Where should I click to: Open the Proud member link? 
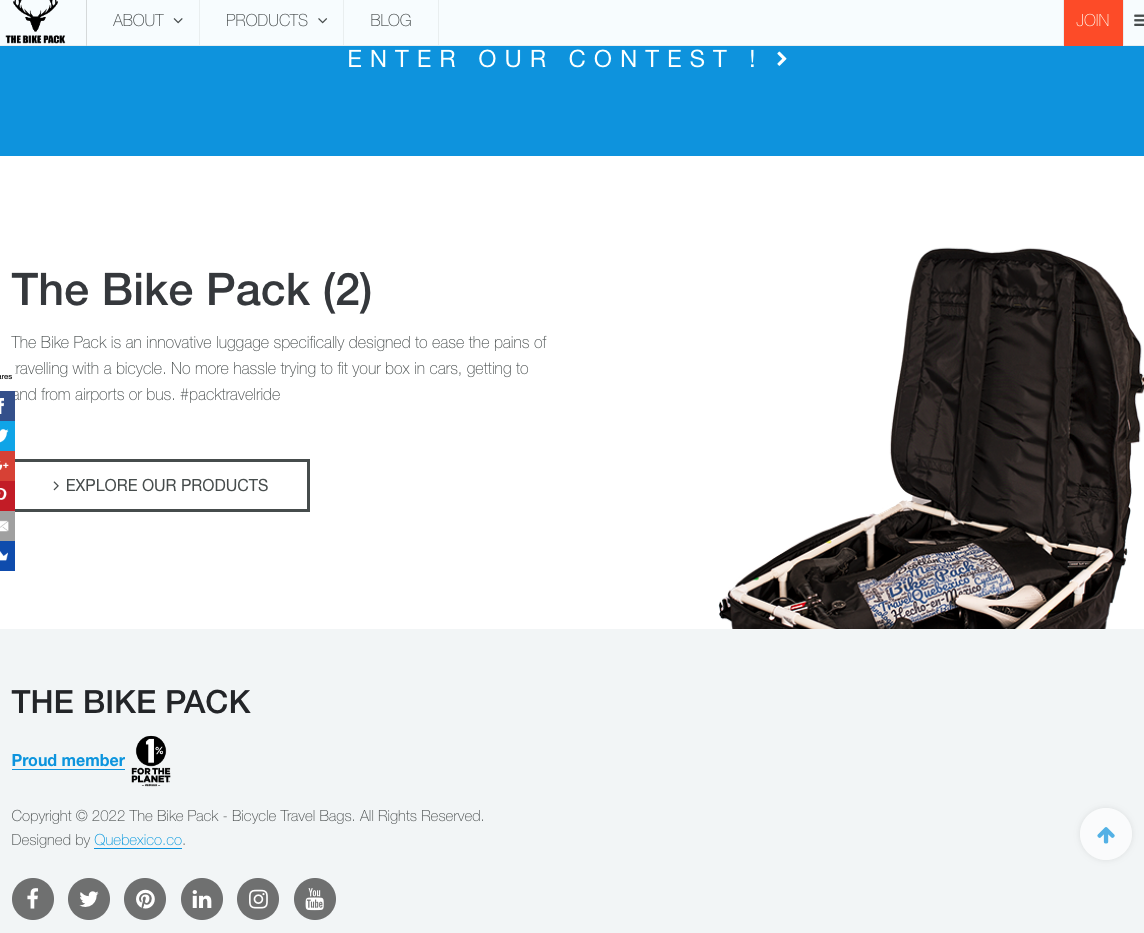pos(68,760)
